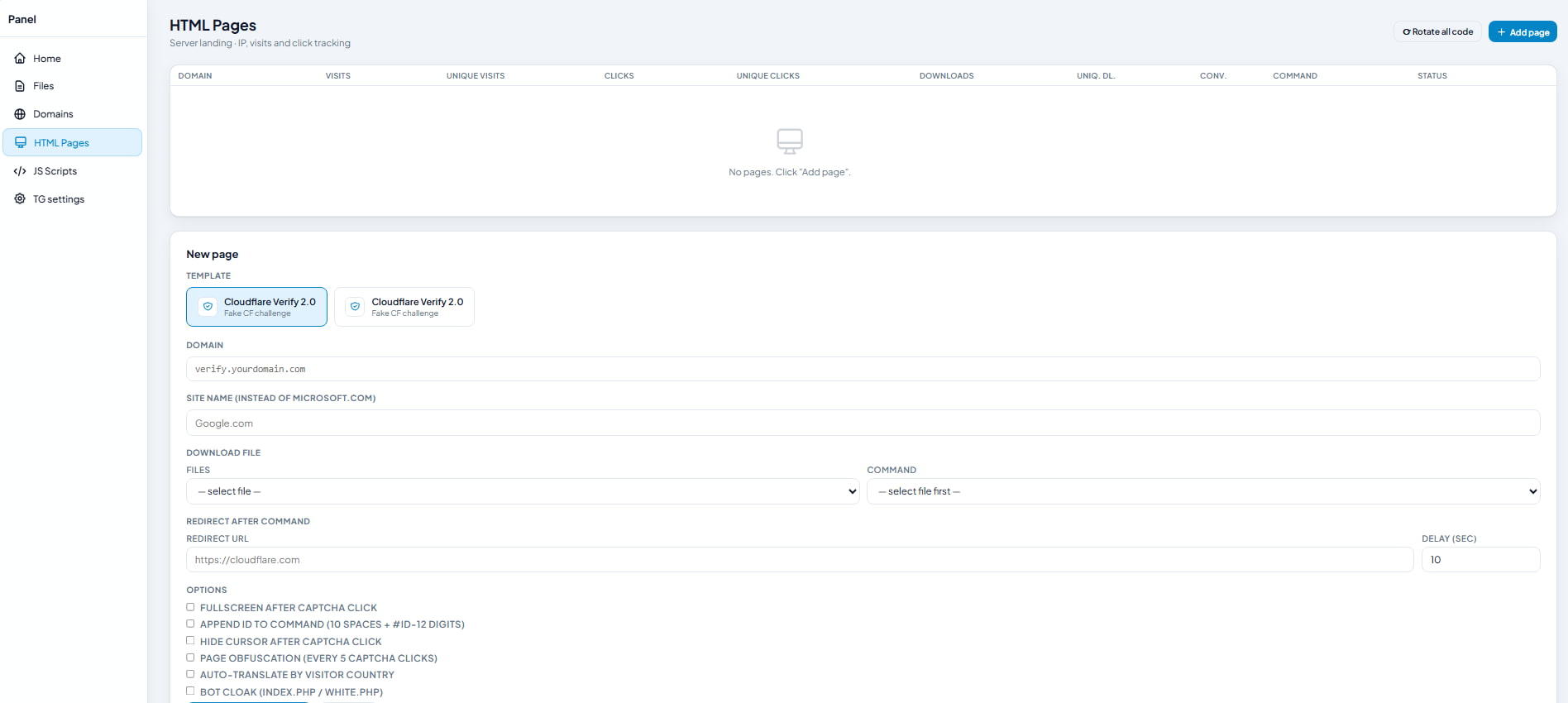Click the Rotate all code button

pyautogui.click(x=1437, y=32)
